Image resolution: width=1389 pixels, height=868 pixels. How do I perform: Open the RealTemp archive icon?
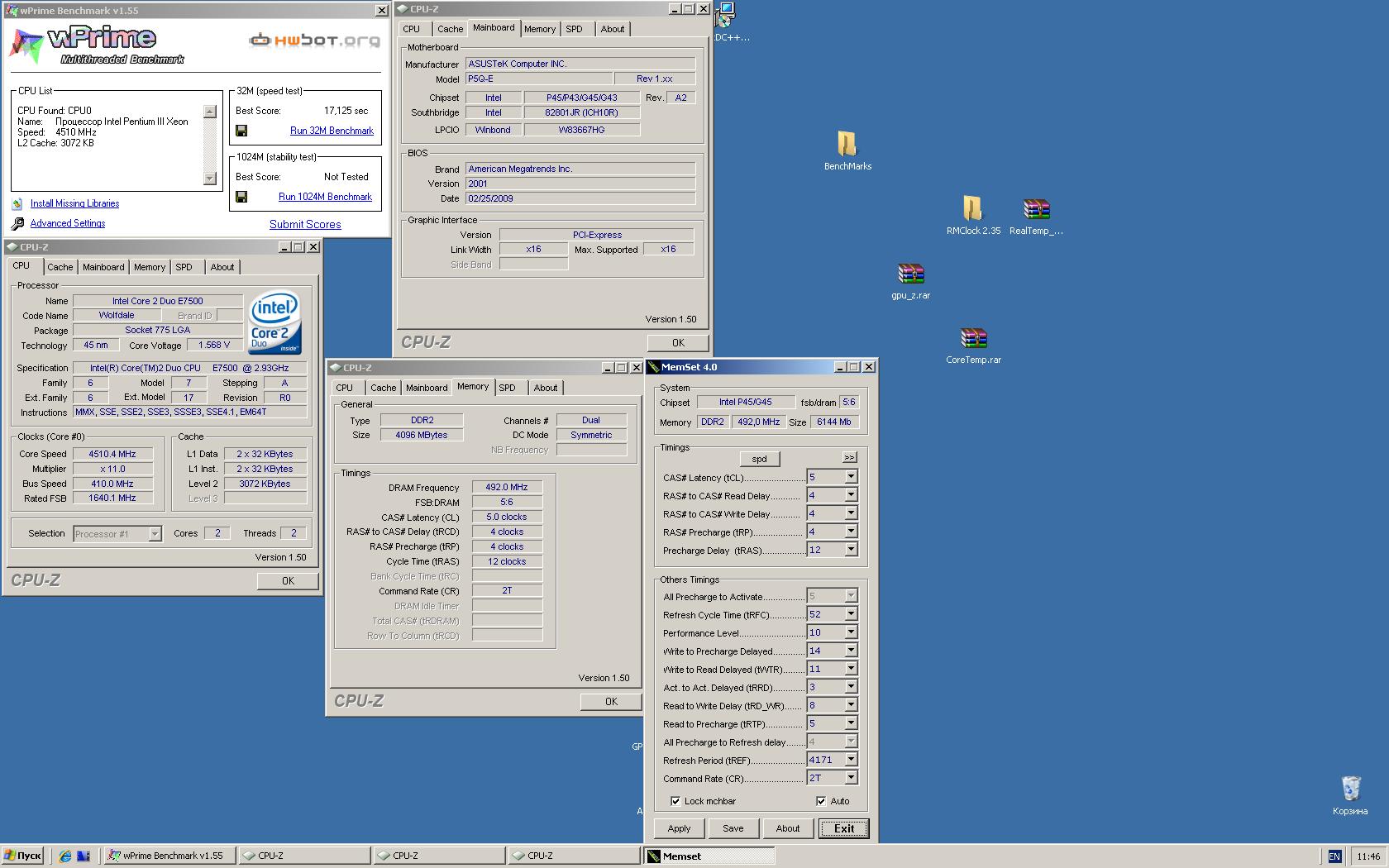point(1036,209)
